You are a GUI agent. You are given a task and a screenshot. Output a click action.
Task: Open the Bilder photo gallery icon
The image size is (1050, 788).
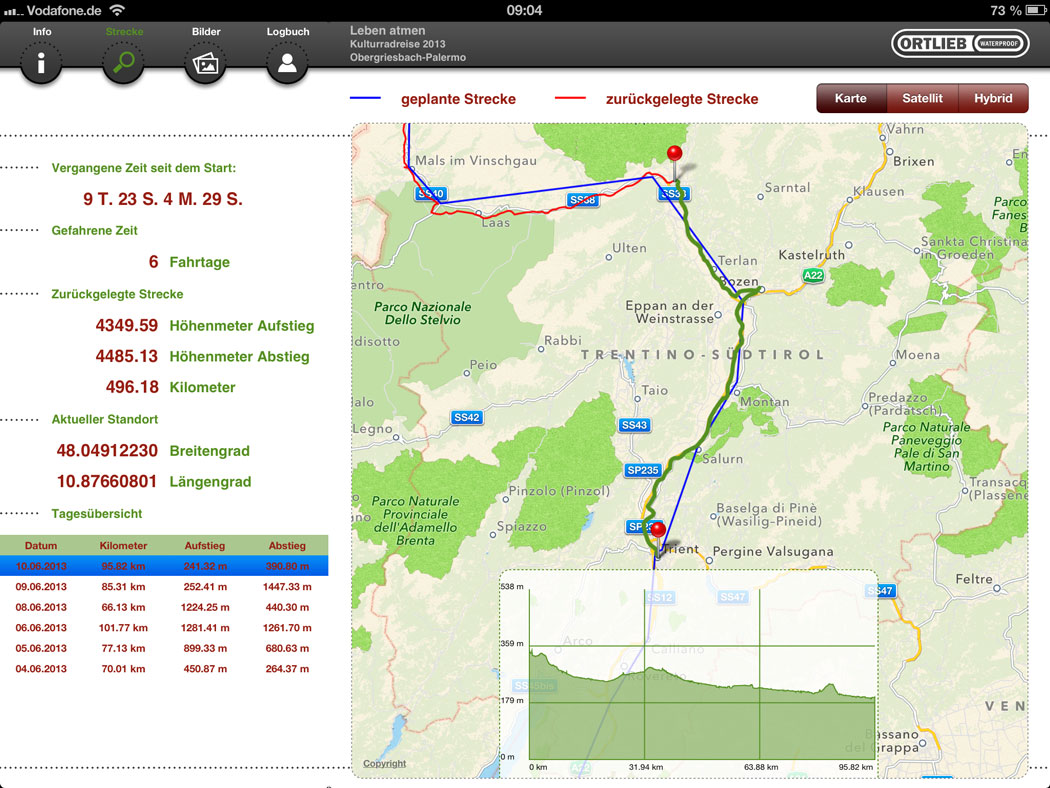[206, 63]
